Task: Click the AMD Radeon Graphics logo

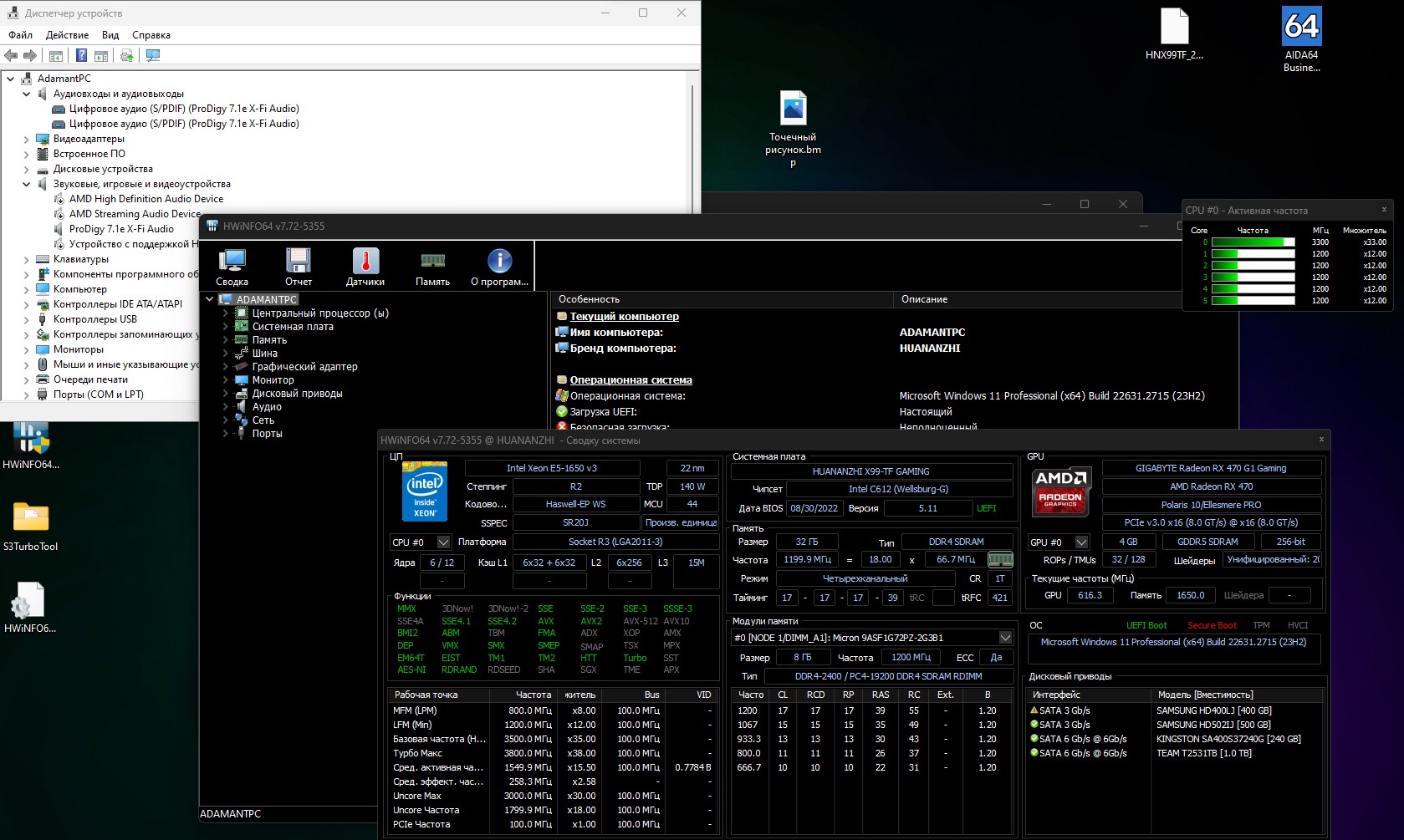Action: point(1060,491)
